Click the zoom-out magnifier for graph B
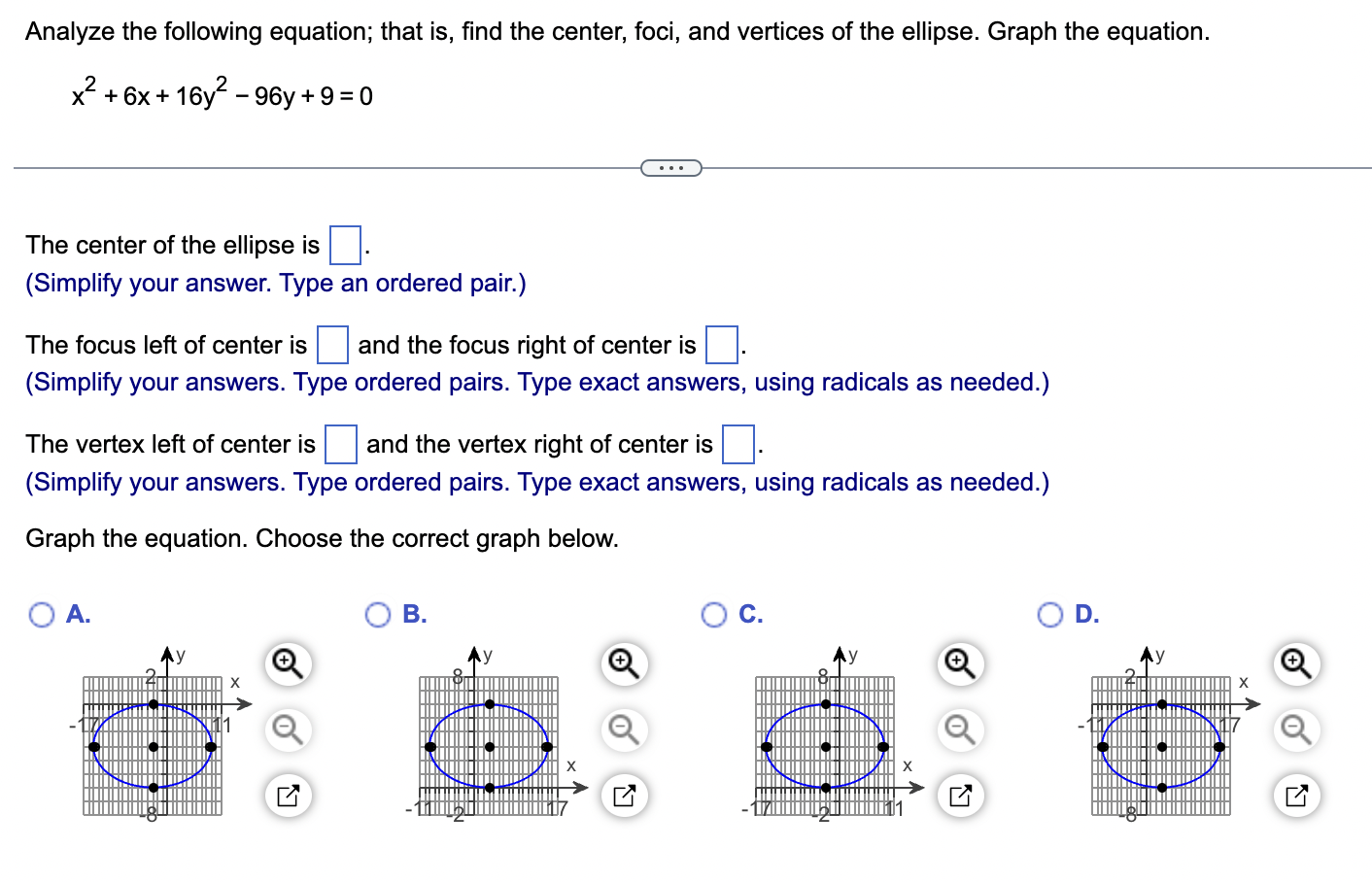The image size is (1372, 882). (624, 729)
